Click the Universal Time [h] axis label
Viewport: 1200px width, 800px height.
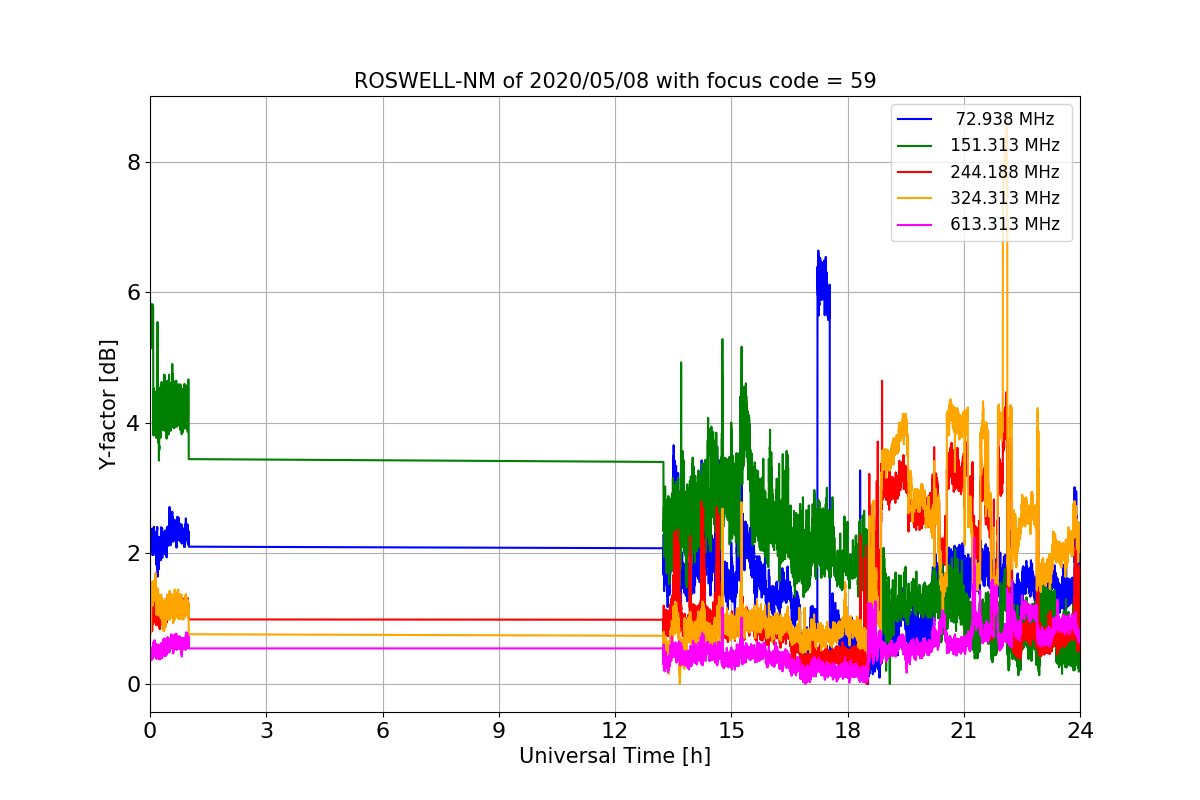point(615,757)
